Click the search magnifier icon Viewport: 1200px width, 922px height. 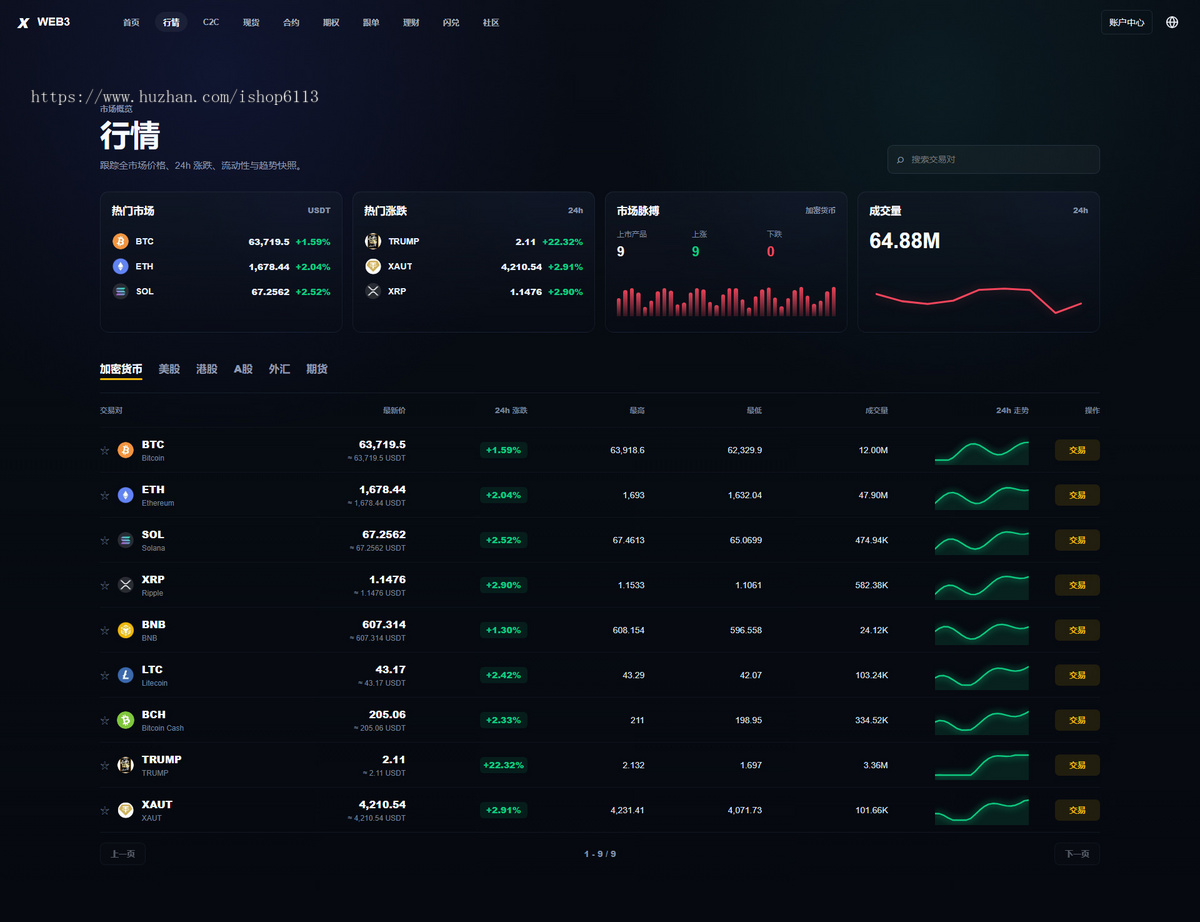[901, 160]
